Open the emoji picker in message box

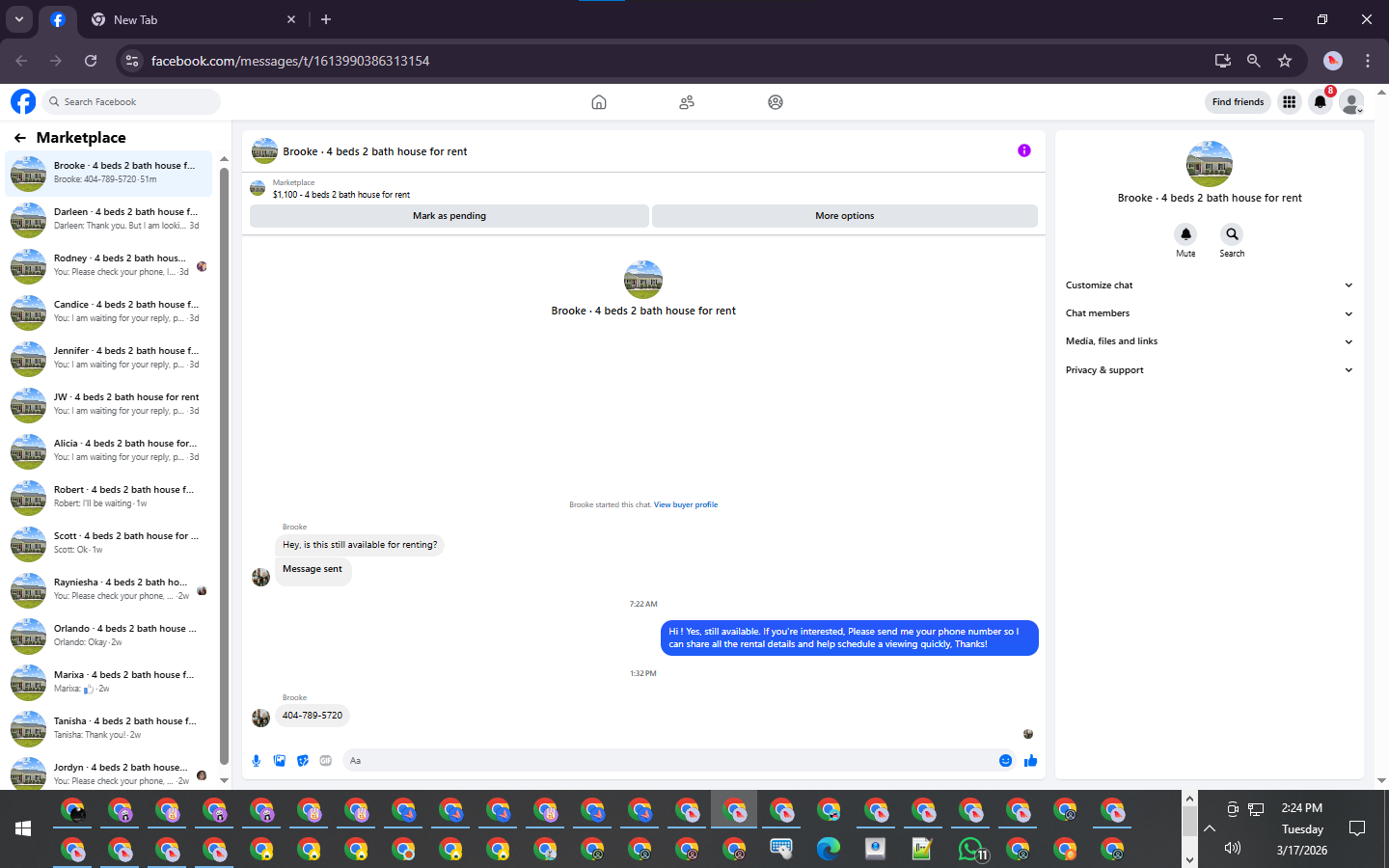point(1005,761)
